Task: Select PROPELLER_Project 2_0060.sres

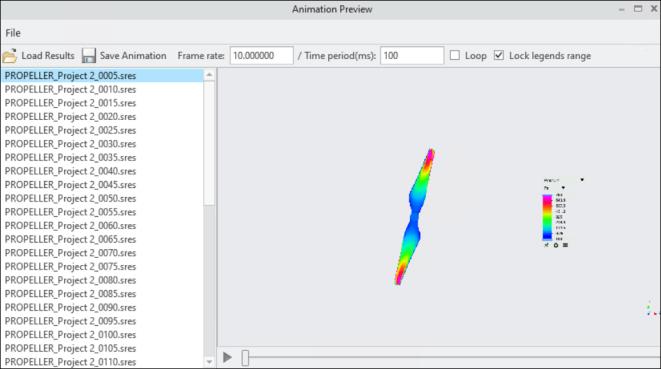Action: pos(102,226)
